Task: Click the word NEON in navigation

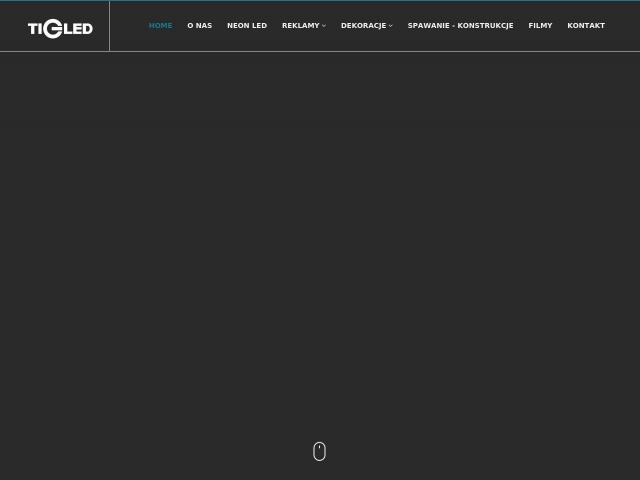Action: tap(235, 25)
